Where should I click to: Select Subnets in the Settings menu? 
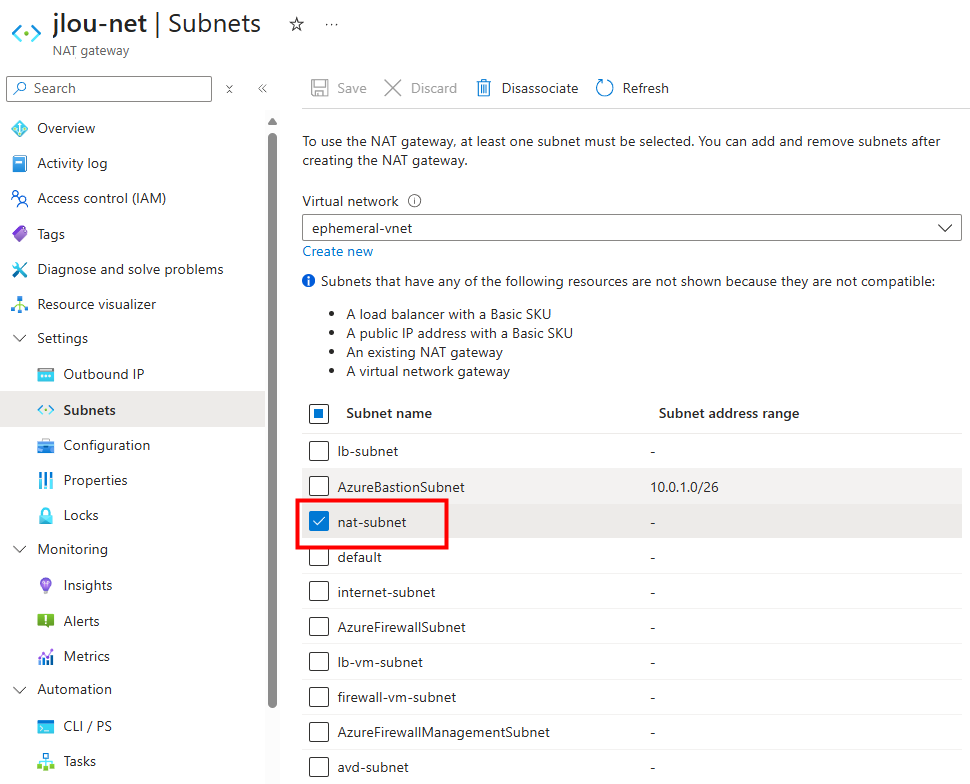click(132, 410)
